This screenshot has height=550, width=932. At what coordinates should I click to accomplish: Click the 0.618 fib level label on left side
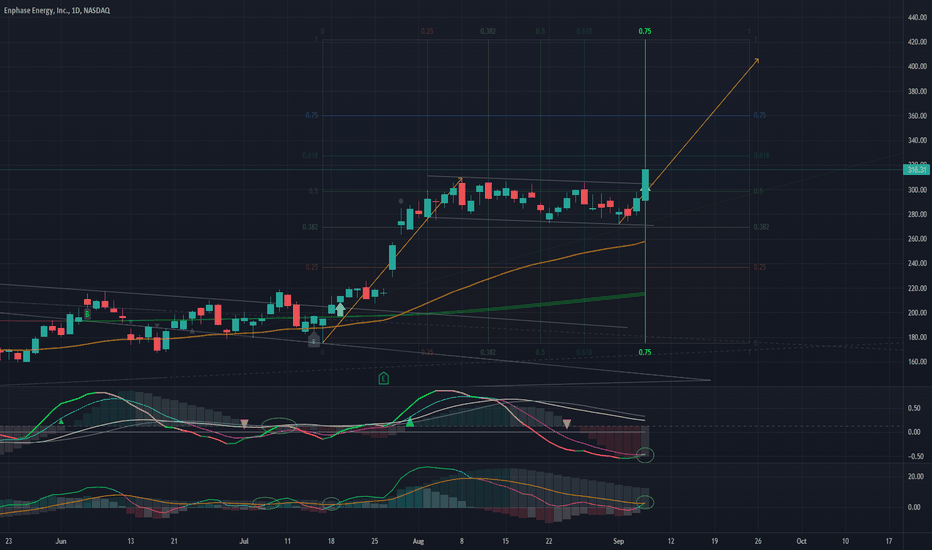point(310,155)
